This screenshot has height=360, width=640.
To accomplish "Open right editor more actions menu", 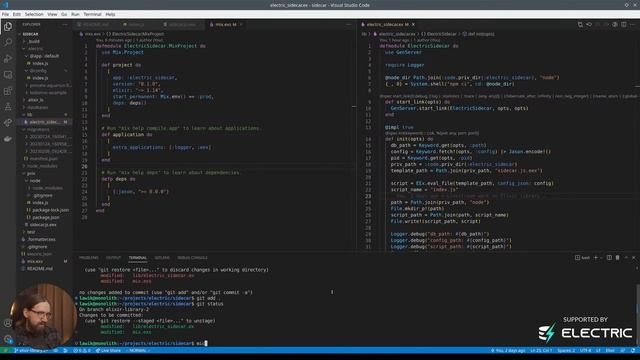I will coord(633,24).
